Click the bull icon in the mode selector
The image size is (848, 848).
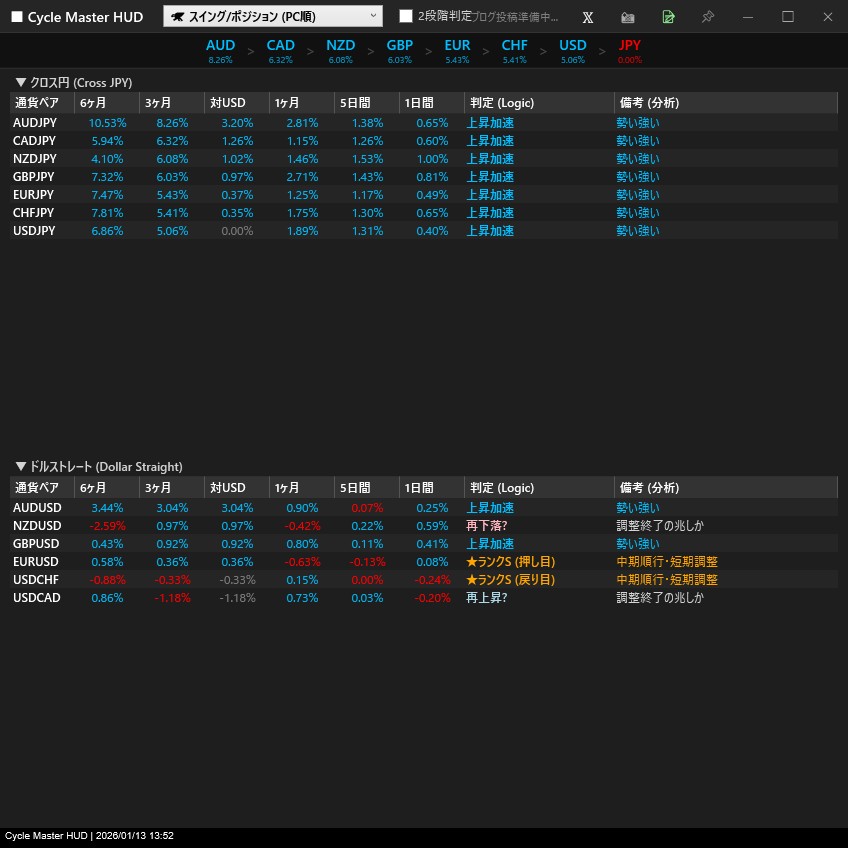(177, 17)
